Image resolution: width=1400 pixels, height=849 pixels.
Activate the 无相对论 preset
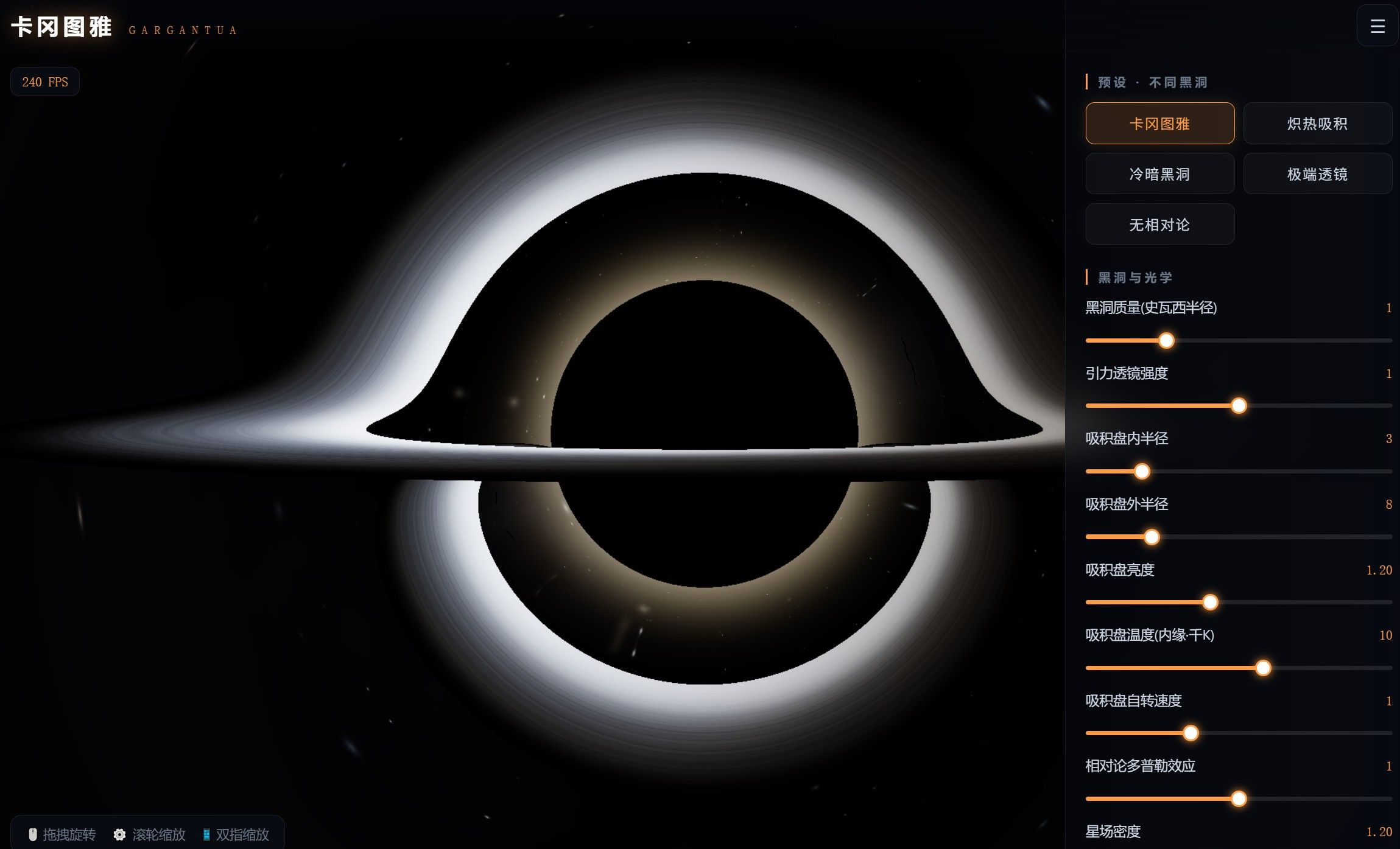1160,225
